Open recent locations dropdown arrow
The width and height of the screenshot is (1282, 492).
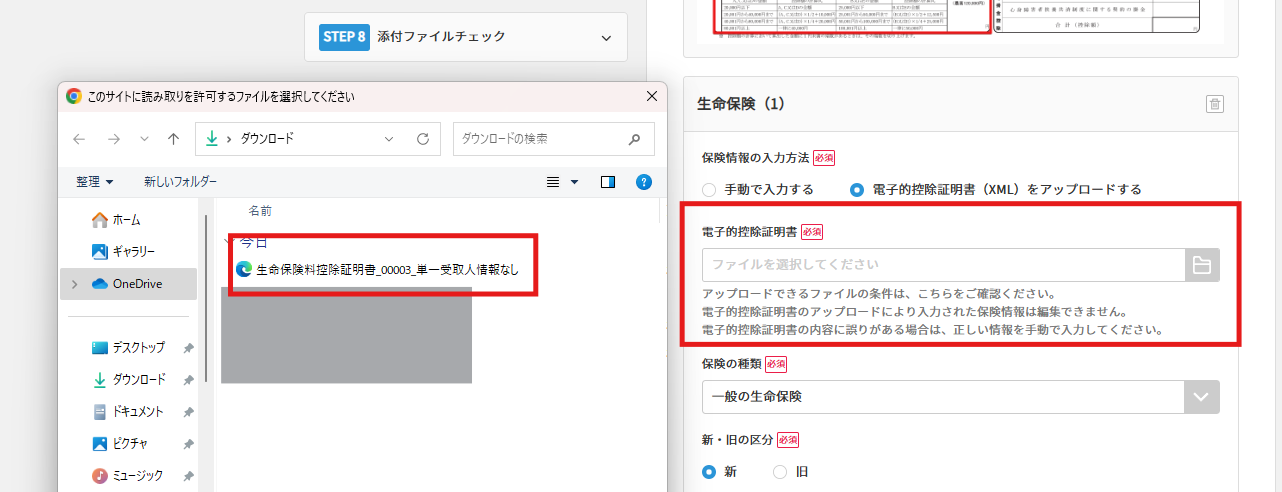pos(144,139)
